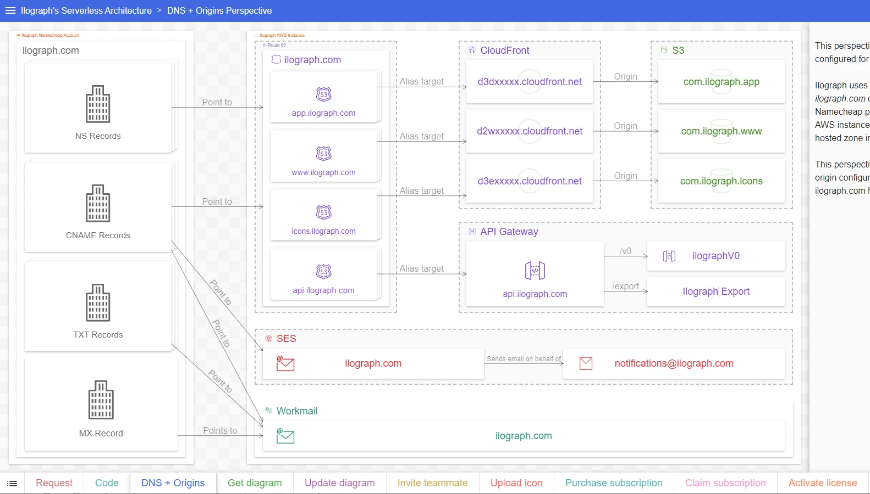The width and height of the screenshot is (870, 494).
Task: Click the API Gateway api.ilograph.com icon
Action: (535, 271)
